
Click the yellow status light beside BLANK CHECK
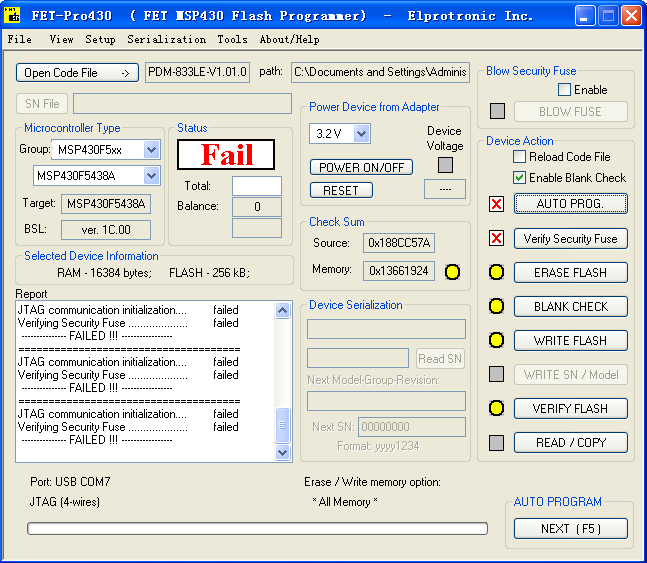(496, 306)
